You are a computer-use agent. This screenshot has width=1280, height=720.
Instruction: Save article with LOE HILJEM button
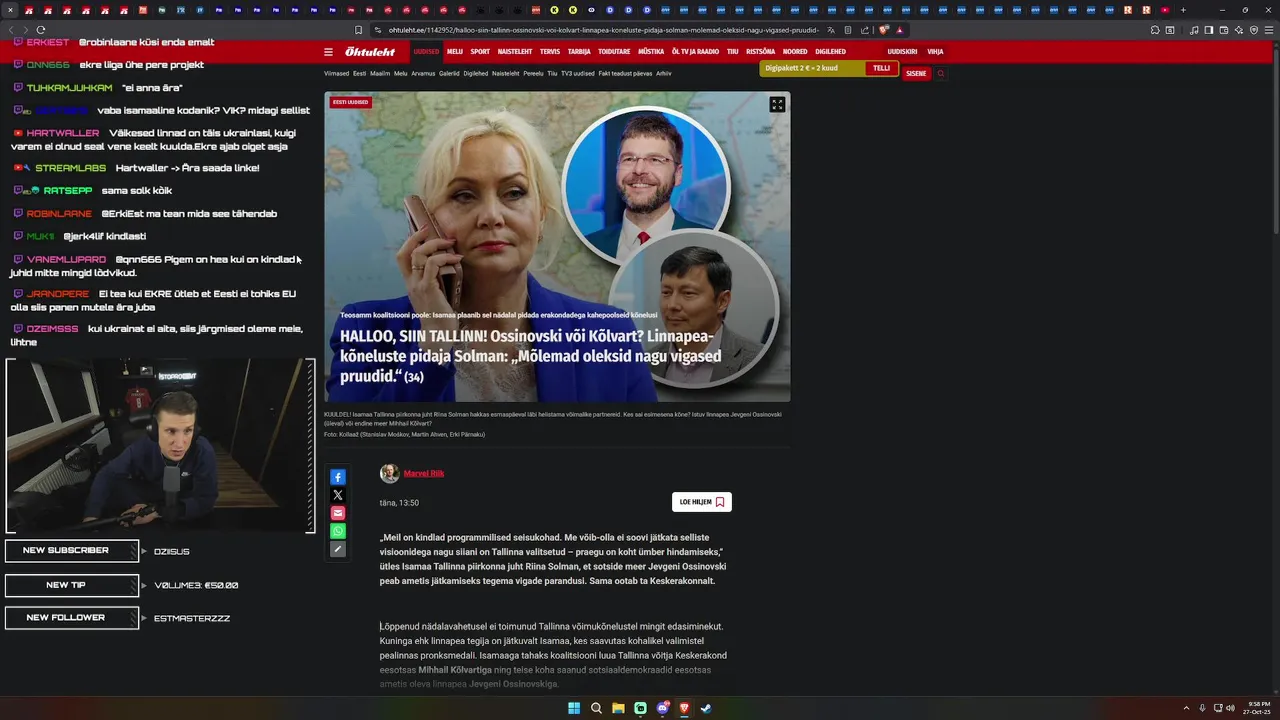point(702,502)
